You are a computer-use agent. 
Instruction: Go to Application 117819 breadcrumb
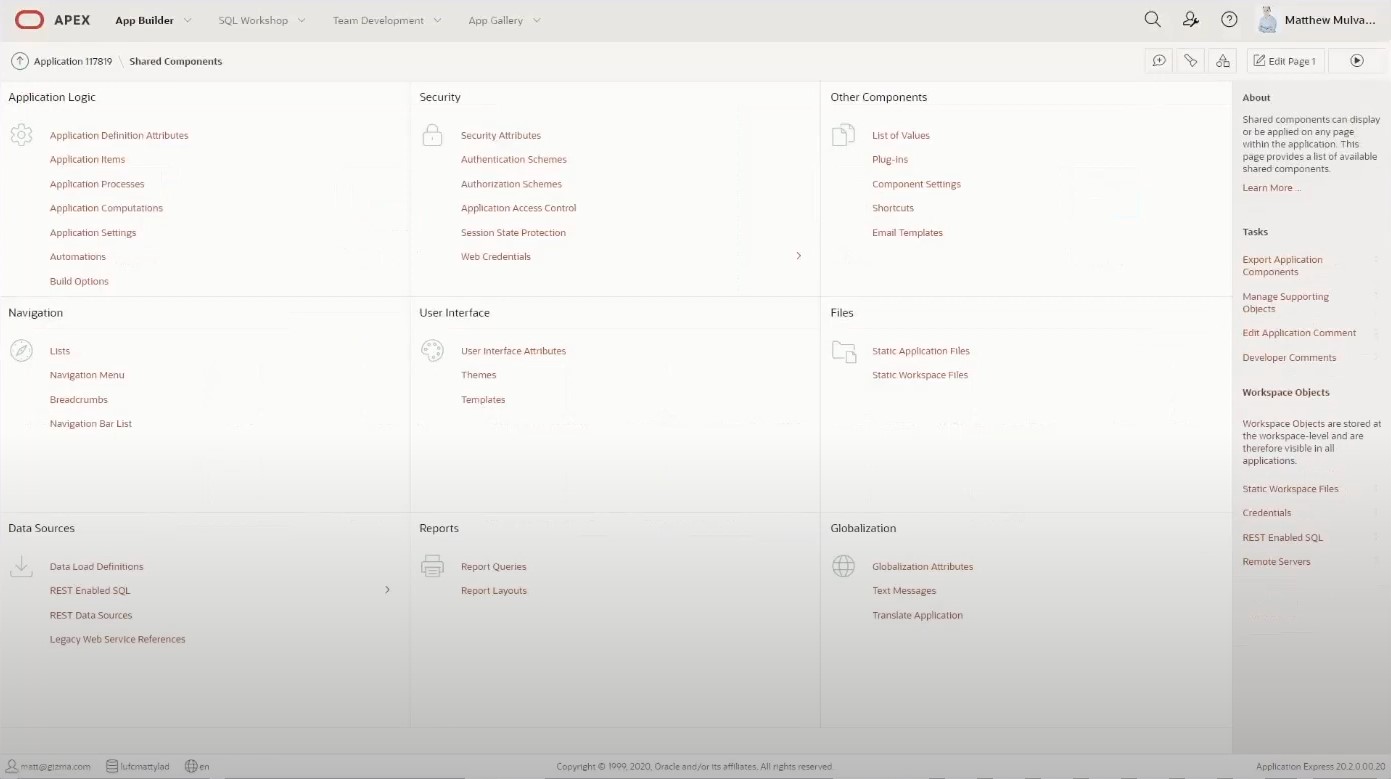[x=73, y=61]
